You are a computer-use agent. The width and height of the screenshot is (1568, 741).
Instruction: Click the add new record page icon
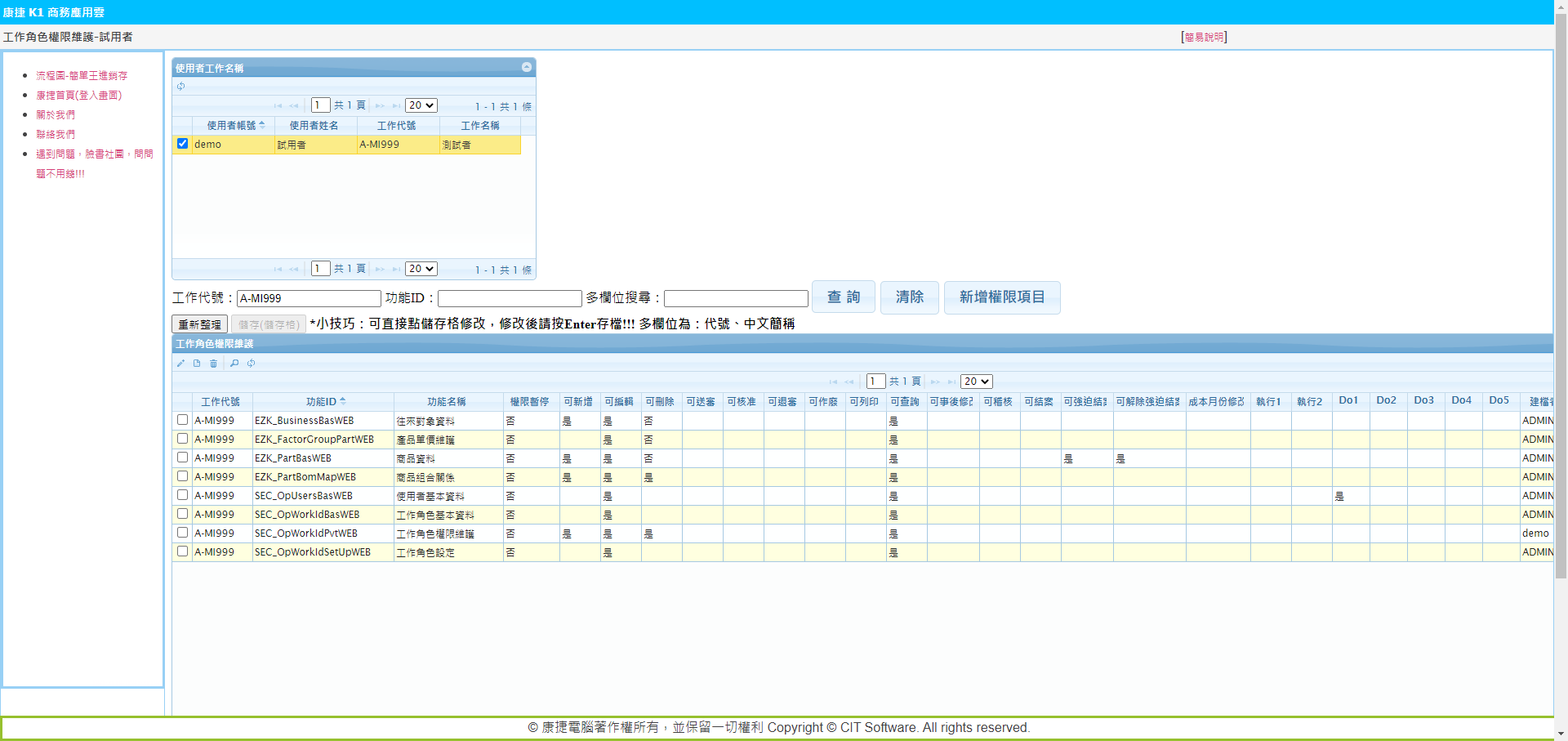click(197, 364)
